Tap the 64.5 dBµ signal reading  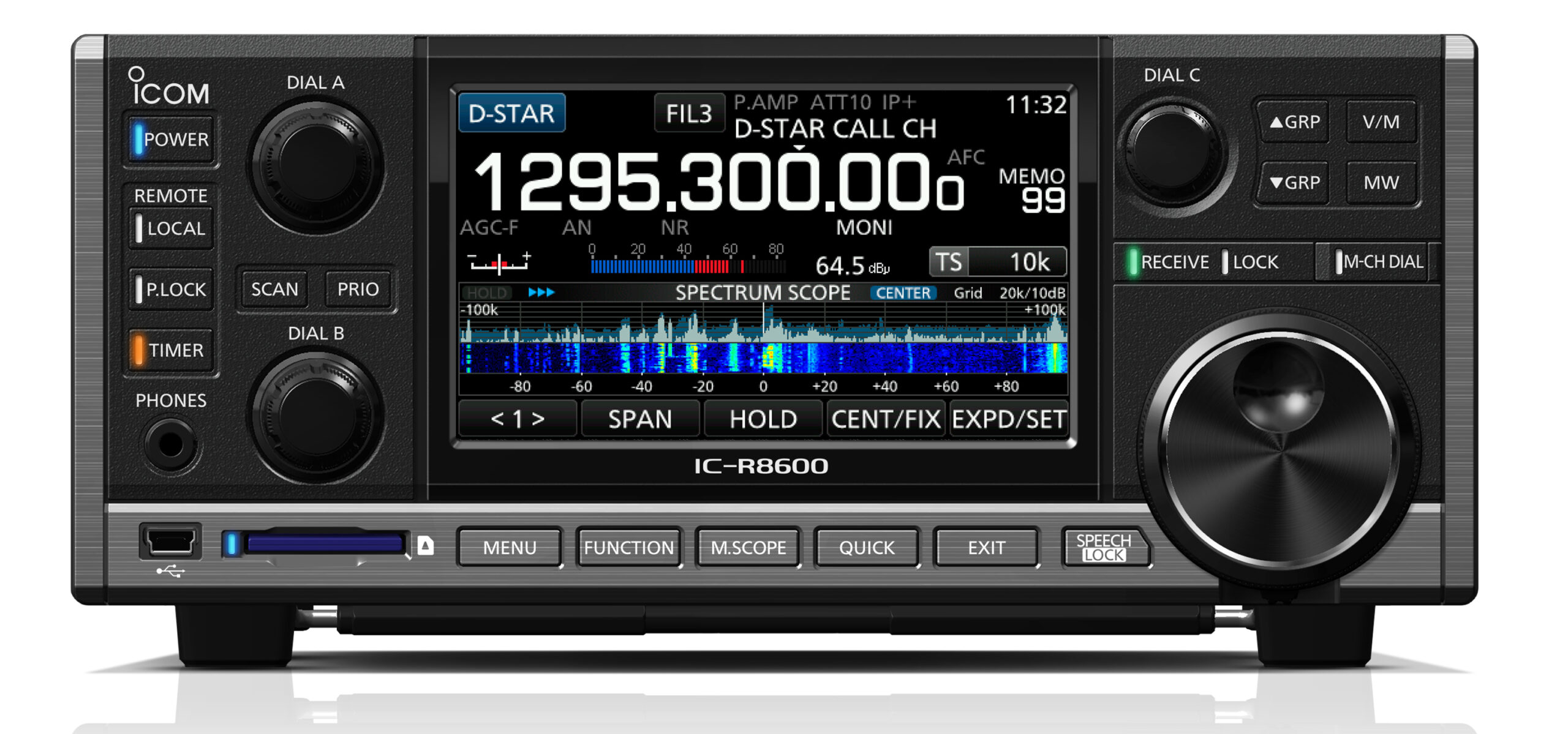coord(852,265)
